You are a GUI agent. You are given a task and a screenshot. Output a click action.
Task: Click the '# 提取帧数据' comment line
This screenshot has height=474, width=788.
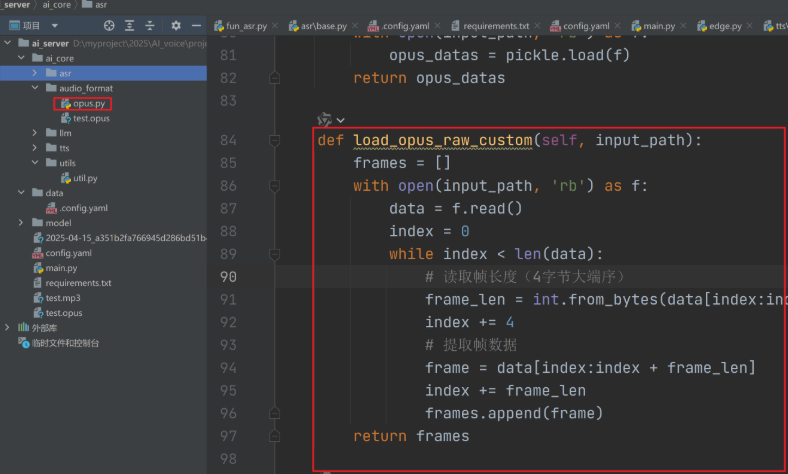tap(471, 345)
